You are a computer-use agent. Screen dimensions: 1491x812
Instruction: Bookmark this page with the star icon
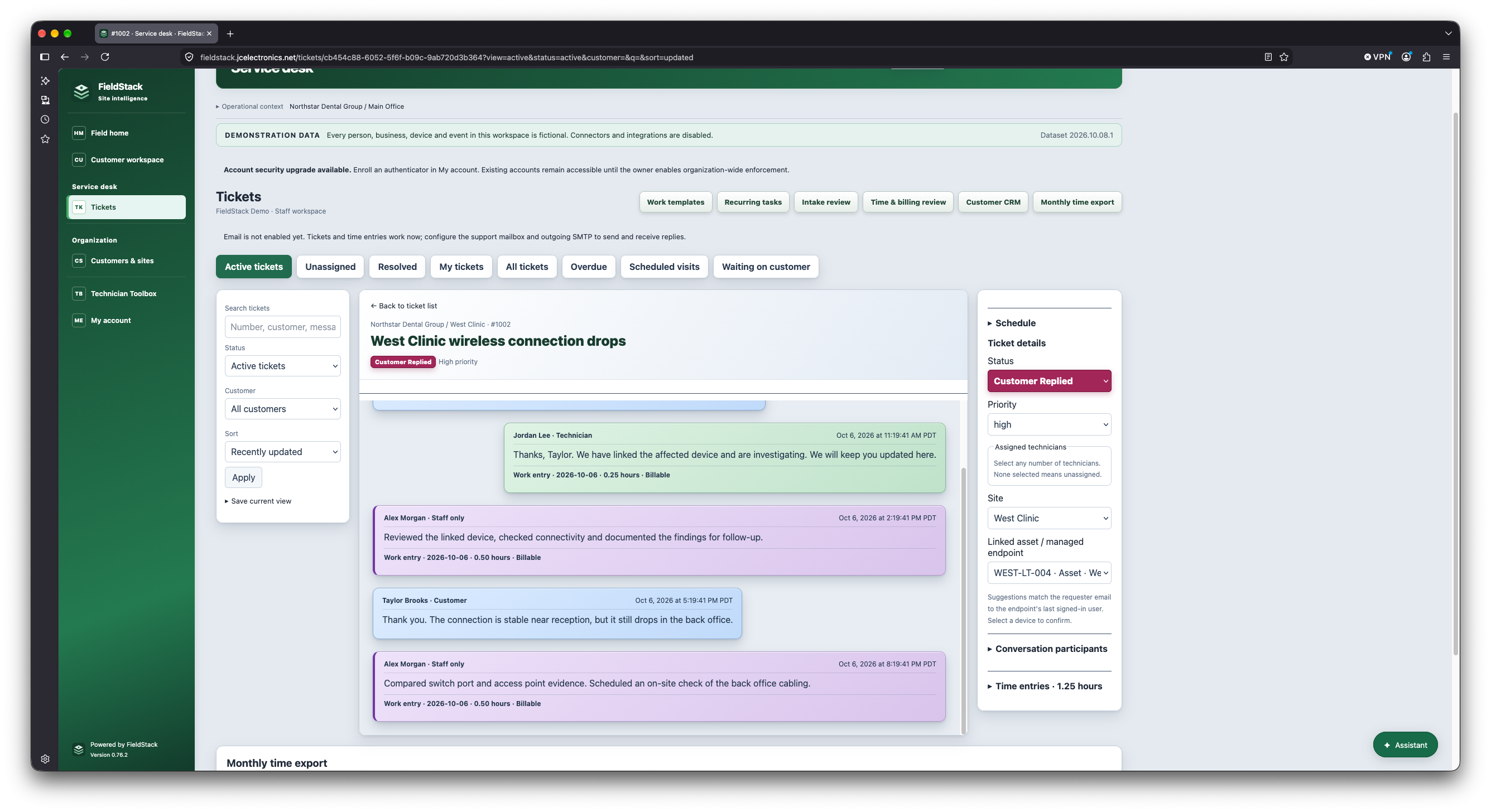pos(1284,57)
